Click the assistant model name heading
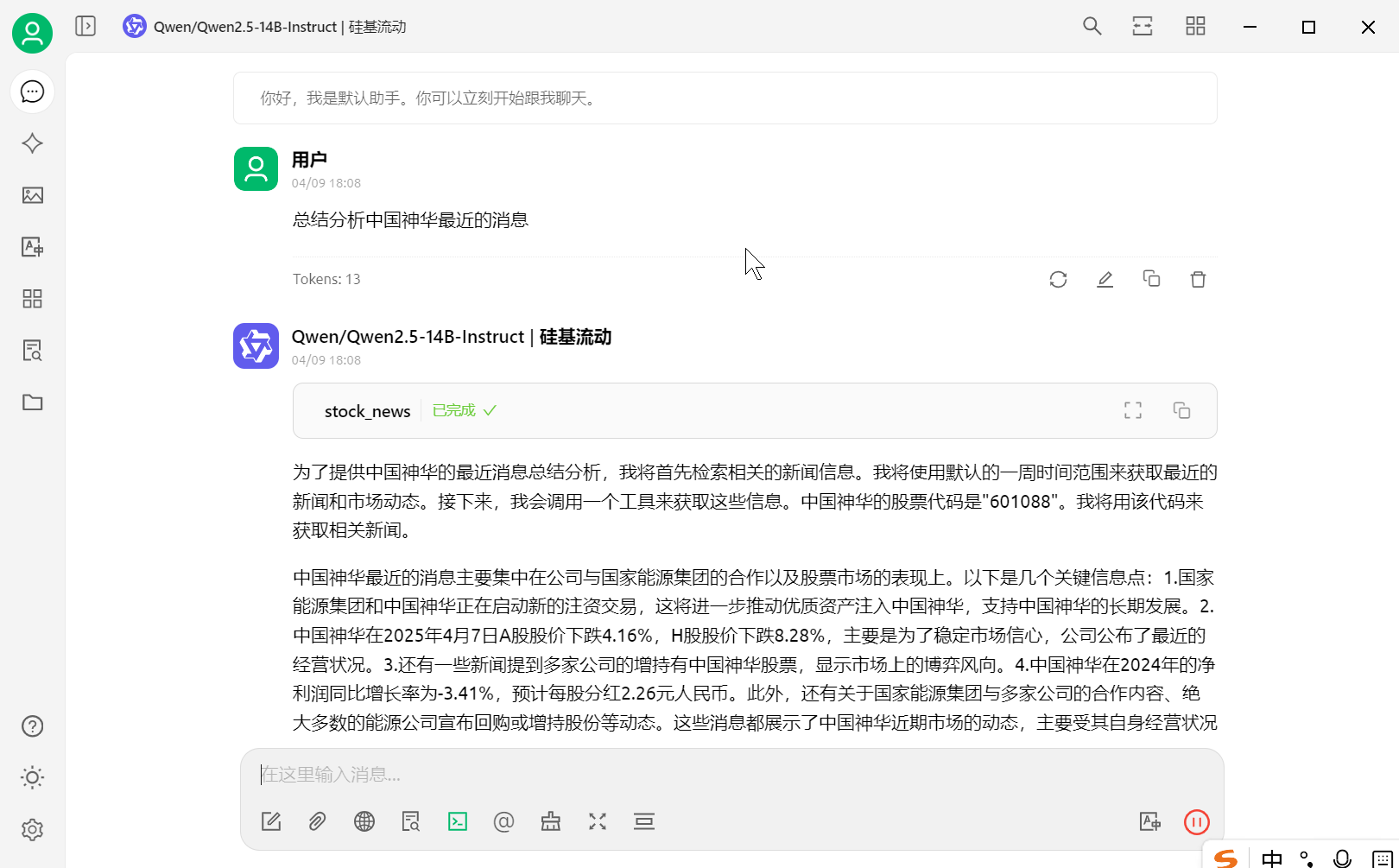Image resolution: width=1399 pixels, height=868 pixels. 452,337
